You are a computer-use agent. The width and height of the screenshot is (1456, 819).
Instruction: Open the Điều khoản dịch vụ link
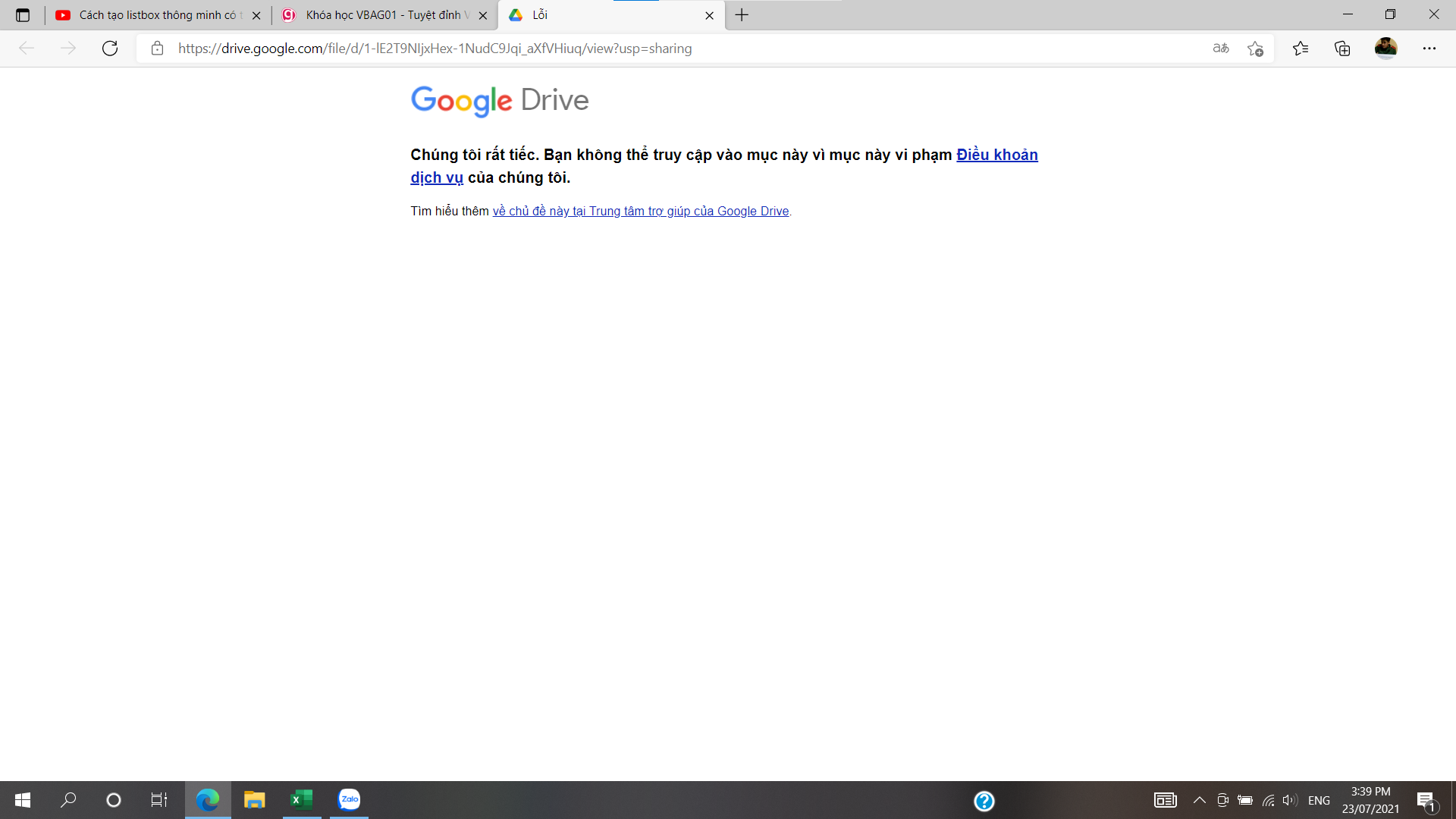pyautogui.click(x=996, y=155)
